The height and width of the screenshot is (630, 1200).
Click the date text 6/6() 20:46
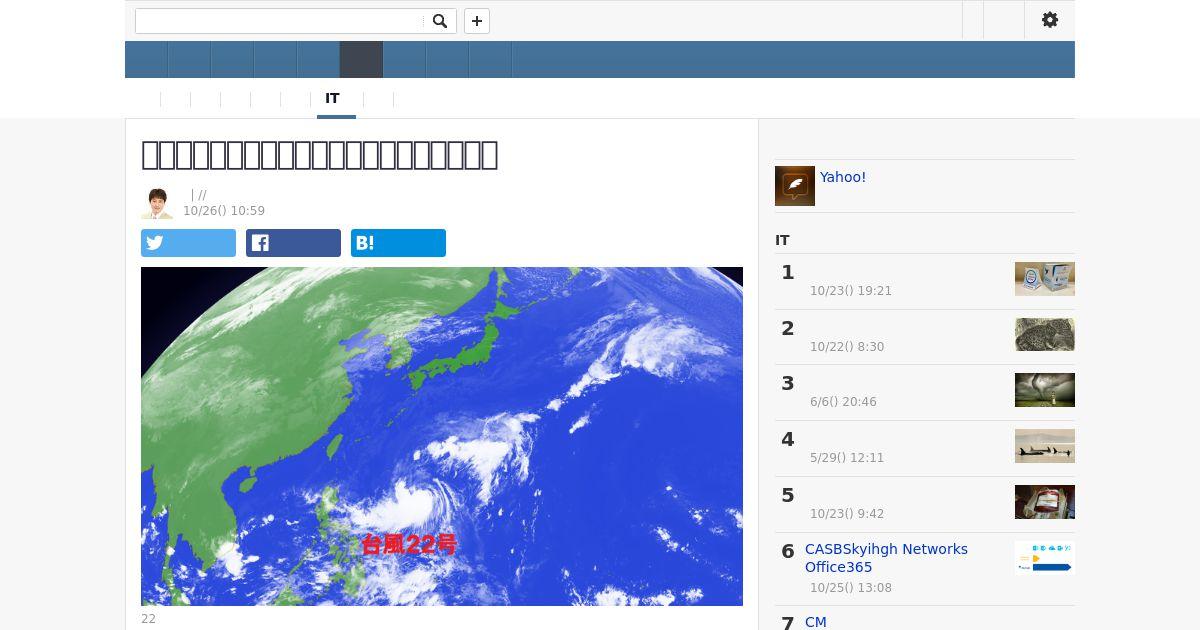coord(843,402)
